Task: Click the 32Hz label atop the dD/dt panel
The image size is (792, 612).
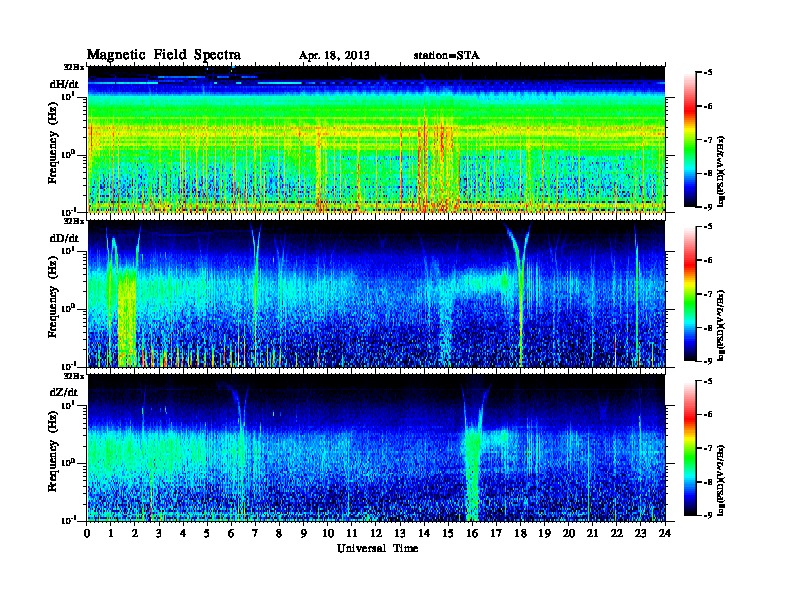Action: click(74, 221)
